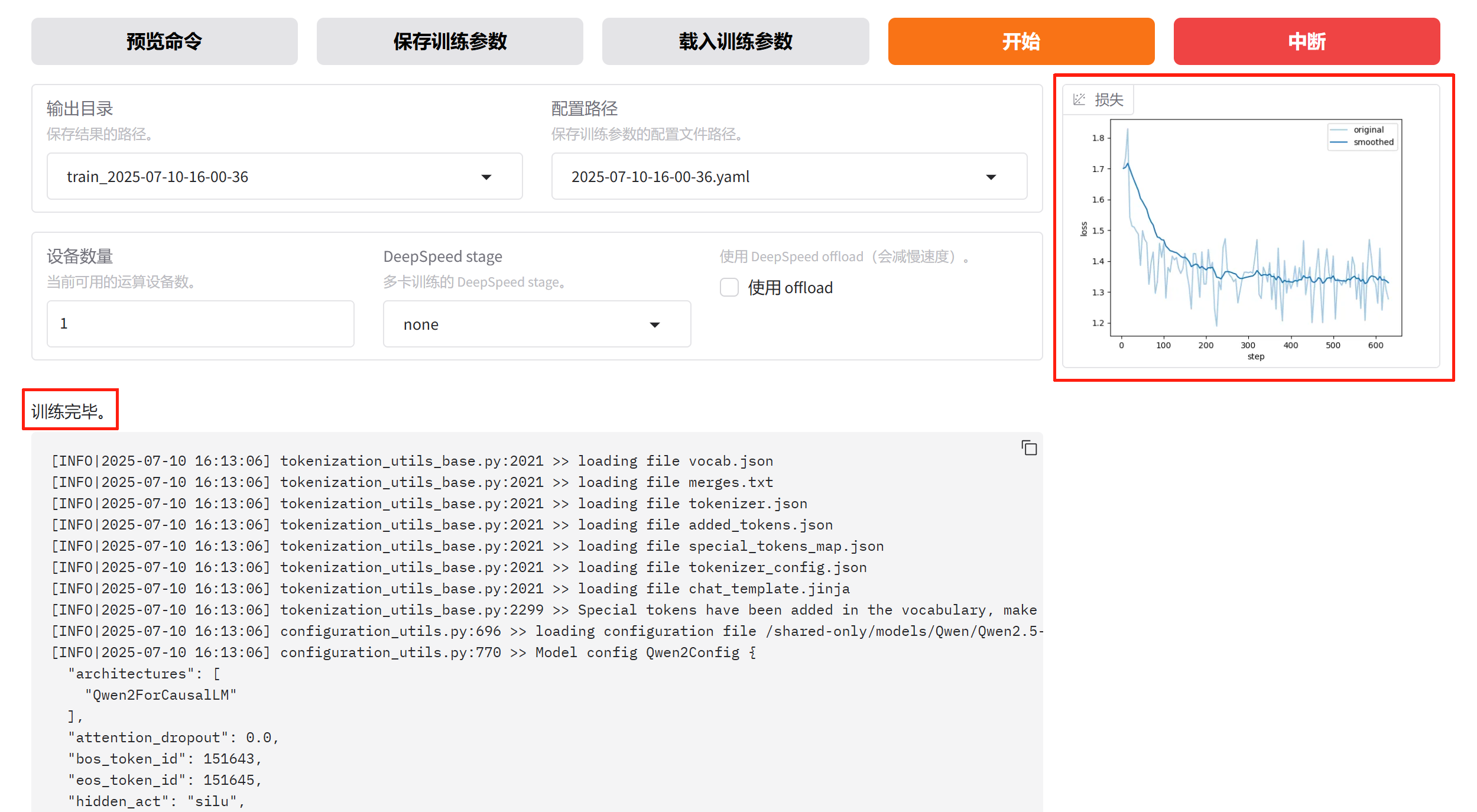The height and width of the screenshot is (812, 1477).
Task: Click the plot legend showing original/smoothed
Action: coord(1362,136)
